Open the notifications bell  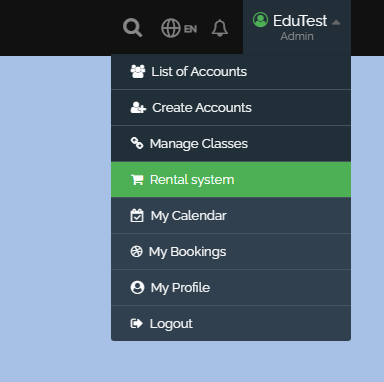point(220,28)
